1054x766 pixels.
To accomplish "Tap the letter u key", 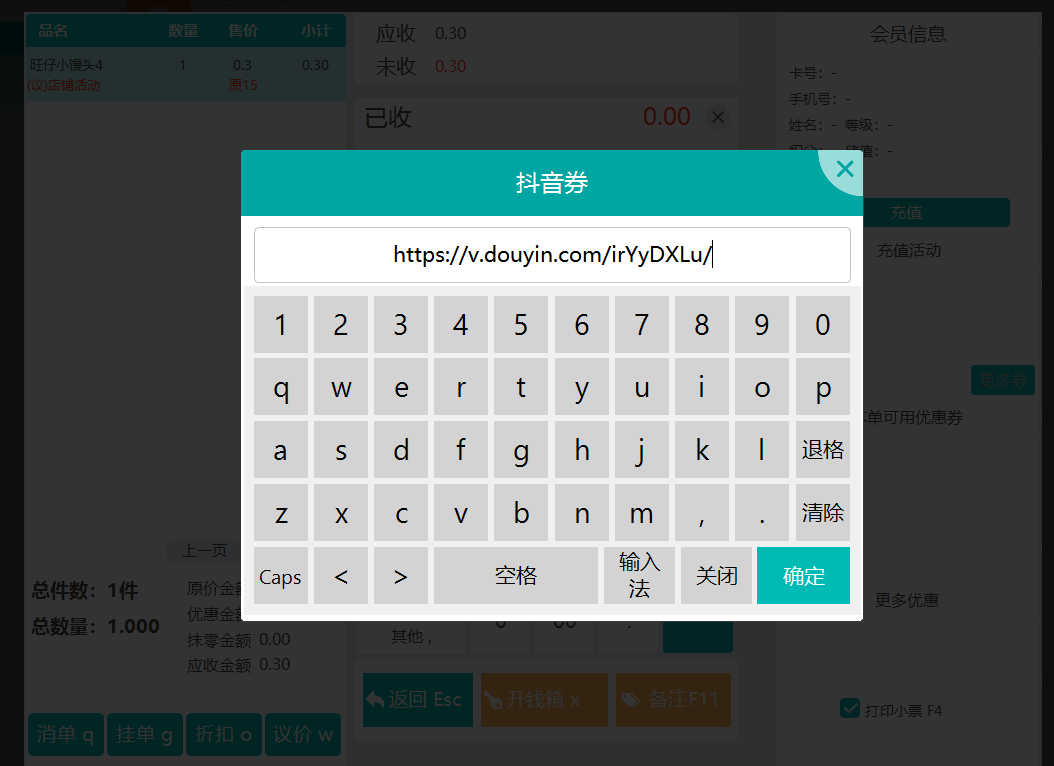I will click(642, 386).
